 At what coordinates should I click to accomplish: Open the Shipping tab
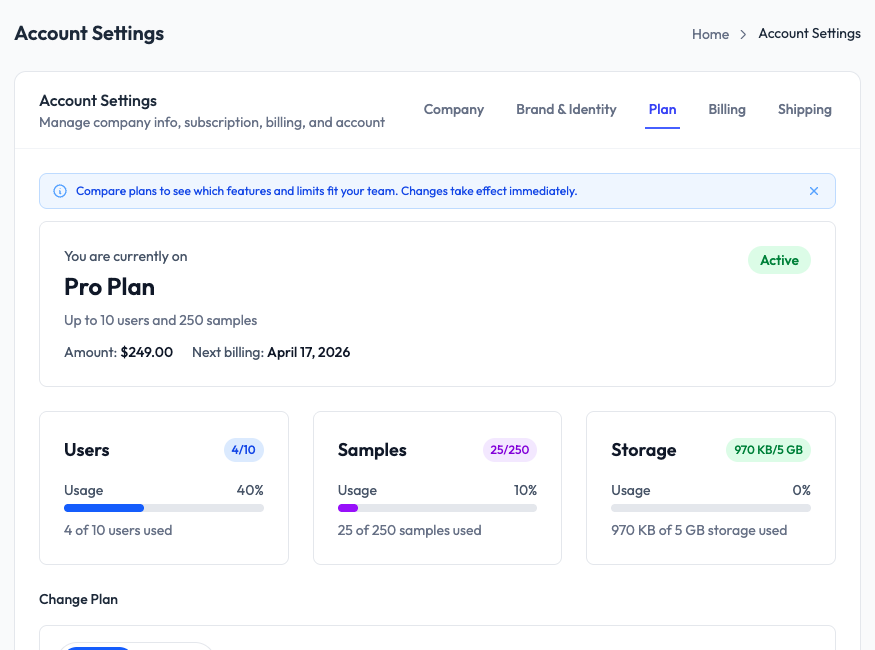[x=804, y=110]
